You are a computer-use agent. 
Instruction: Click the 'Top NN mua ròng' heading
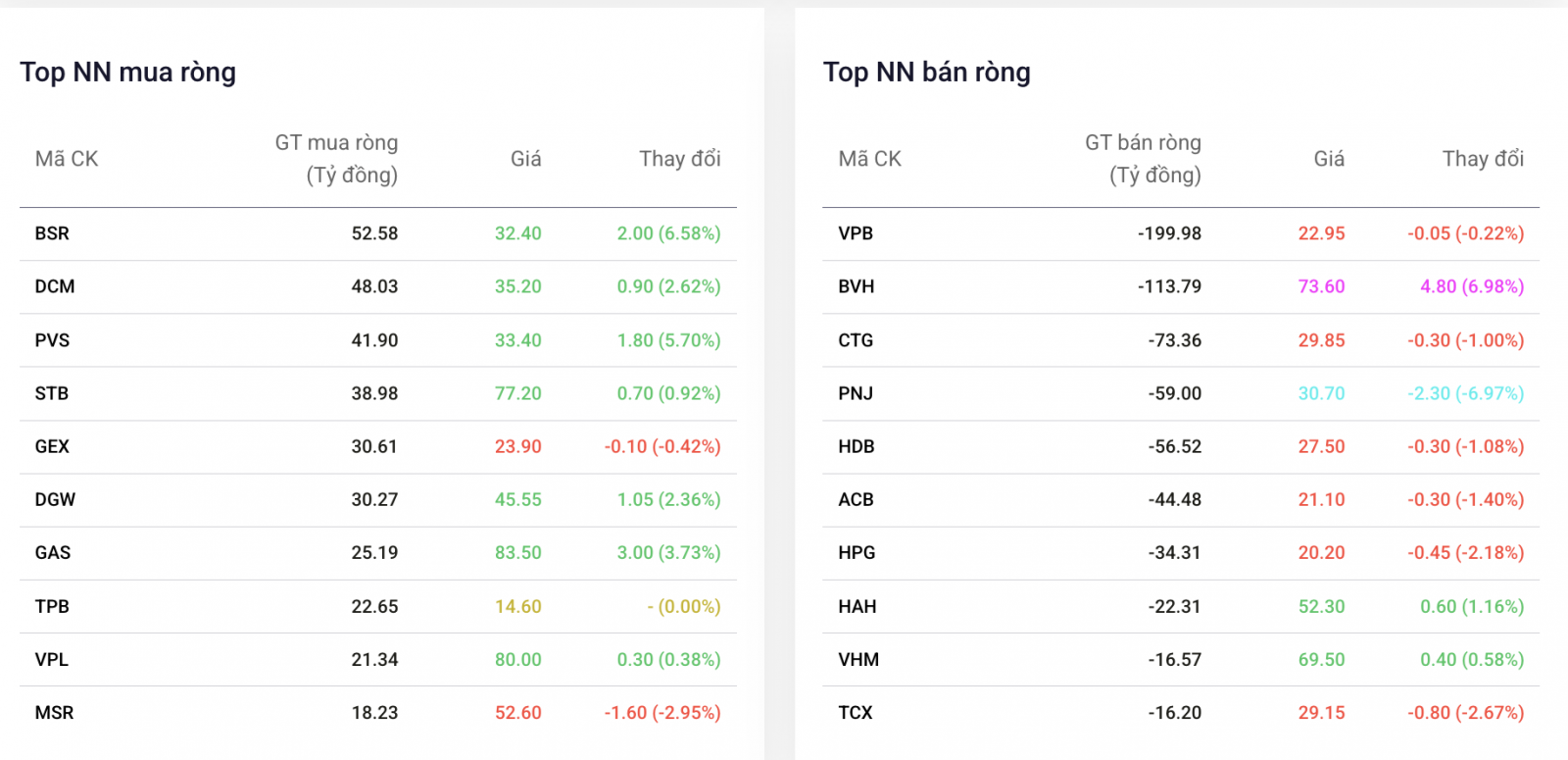tap(128, 73)
